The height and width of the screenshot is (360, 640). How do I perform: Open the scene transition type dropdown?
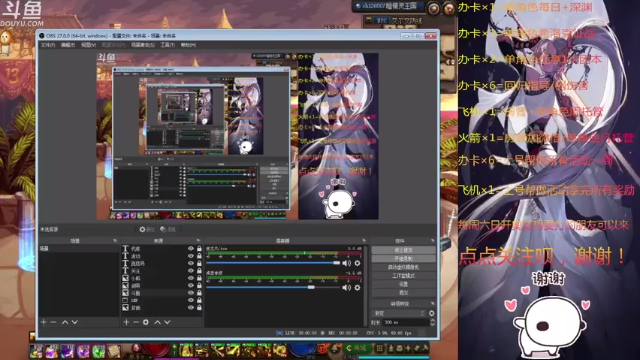pos(398,313)
